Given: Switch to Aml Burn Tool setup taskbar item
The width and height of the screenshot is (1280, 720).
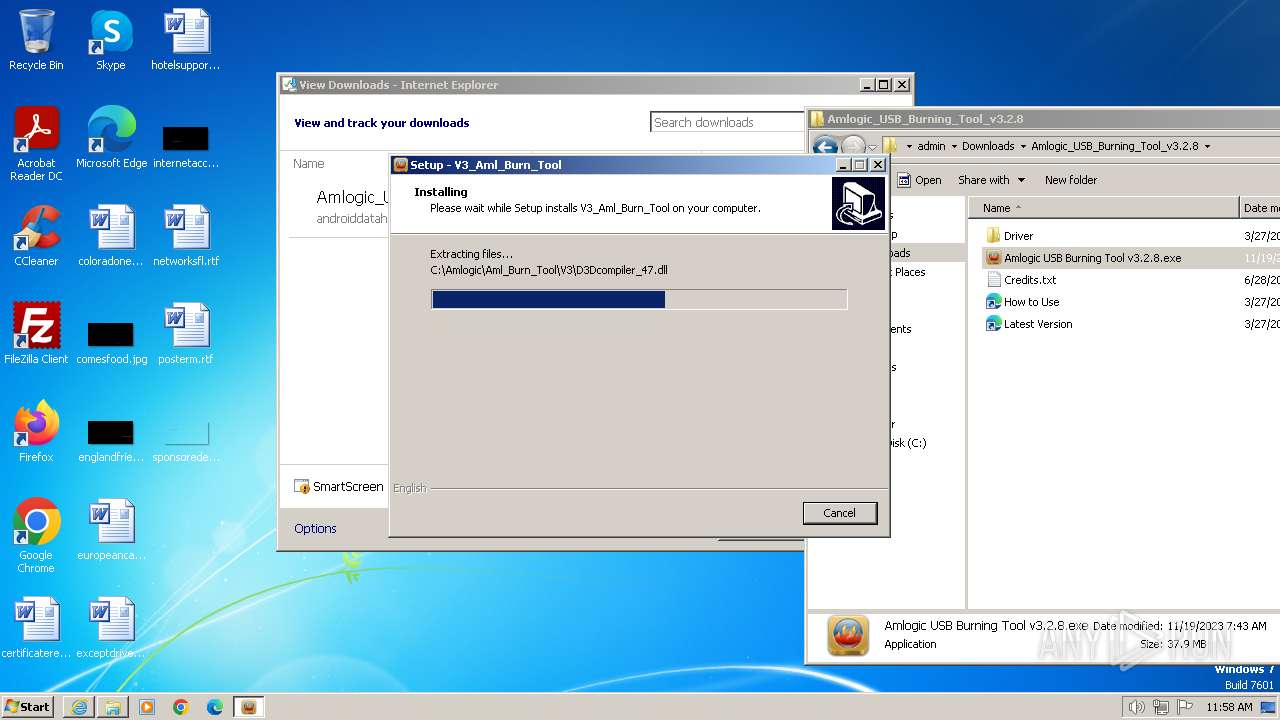Looking at the screenshot, I should (x=249, y=707).
